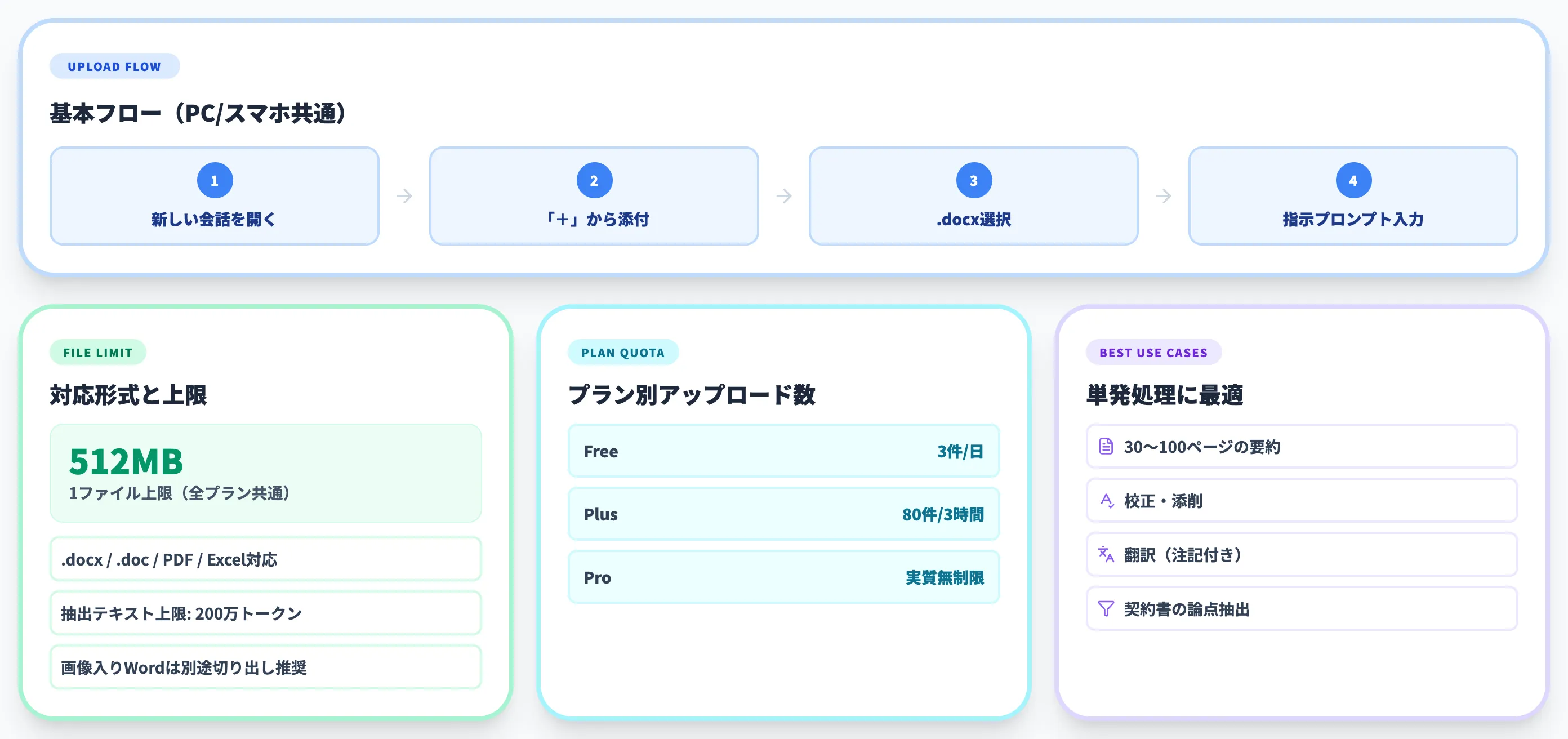The width and height of the screenshot is (1568, 739).
Task: Select the .docx選択 step card
Action: coord(973,196)
